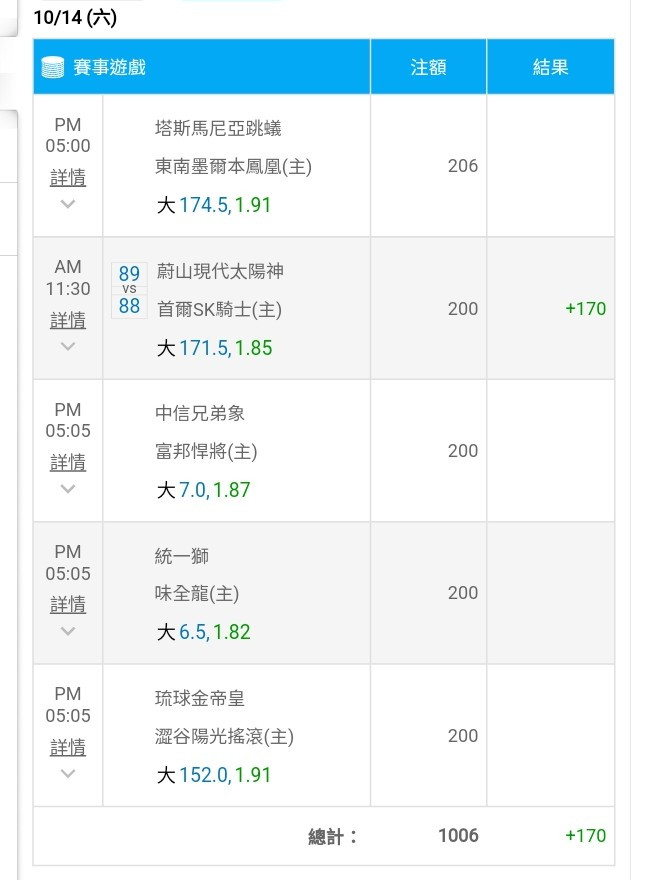Expand the chevron under PM 05:00 row

[68, 204]
